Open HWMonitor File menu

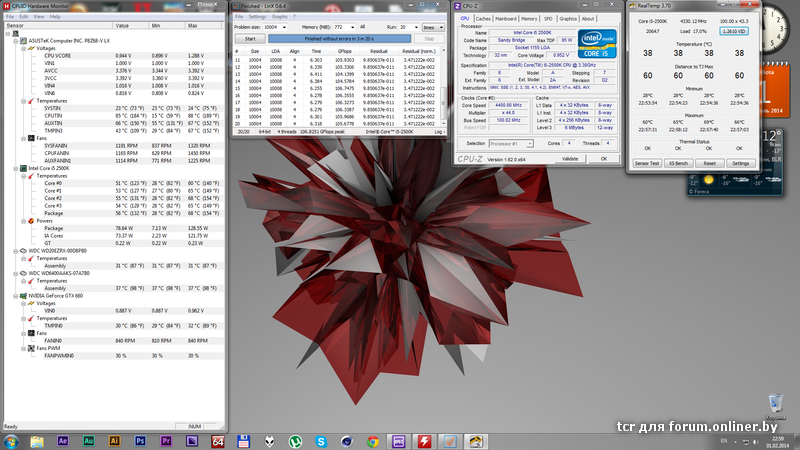10,17
